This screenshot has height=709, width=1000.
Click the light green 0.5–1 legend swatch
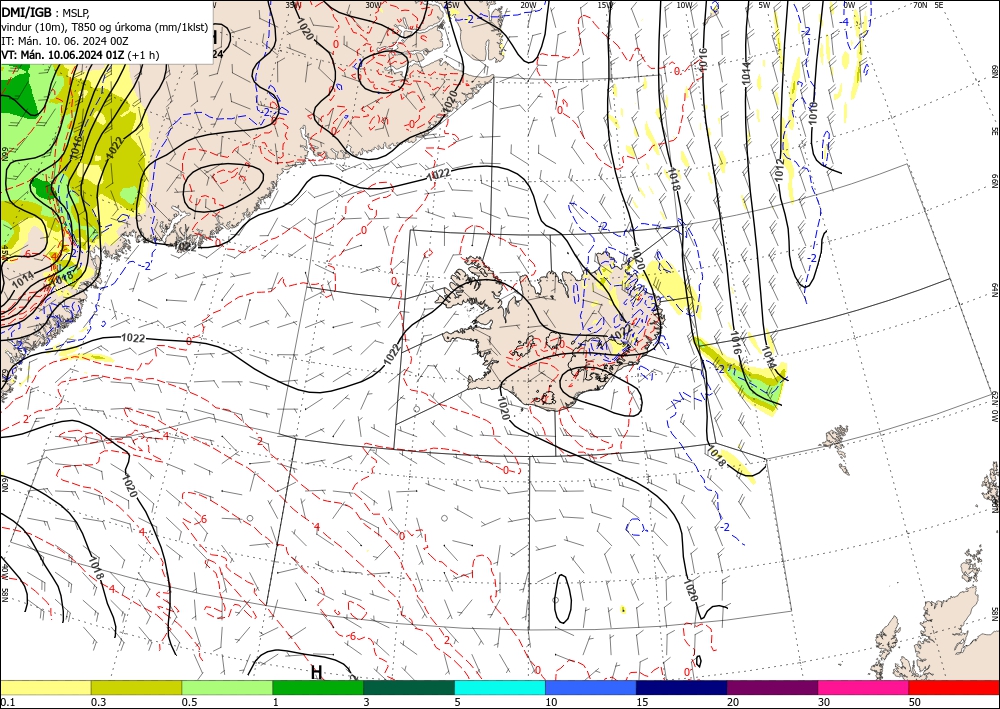click(x=227, y=687)
